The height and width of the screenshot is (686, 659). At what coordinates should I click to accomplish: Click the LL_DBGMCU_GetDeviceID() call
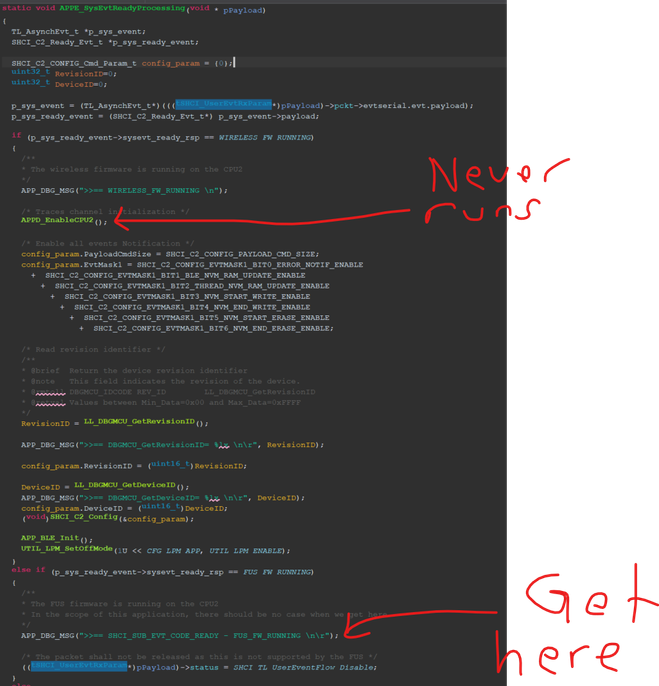pos(131,486)
